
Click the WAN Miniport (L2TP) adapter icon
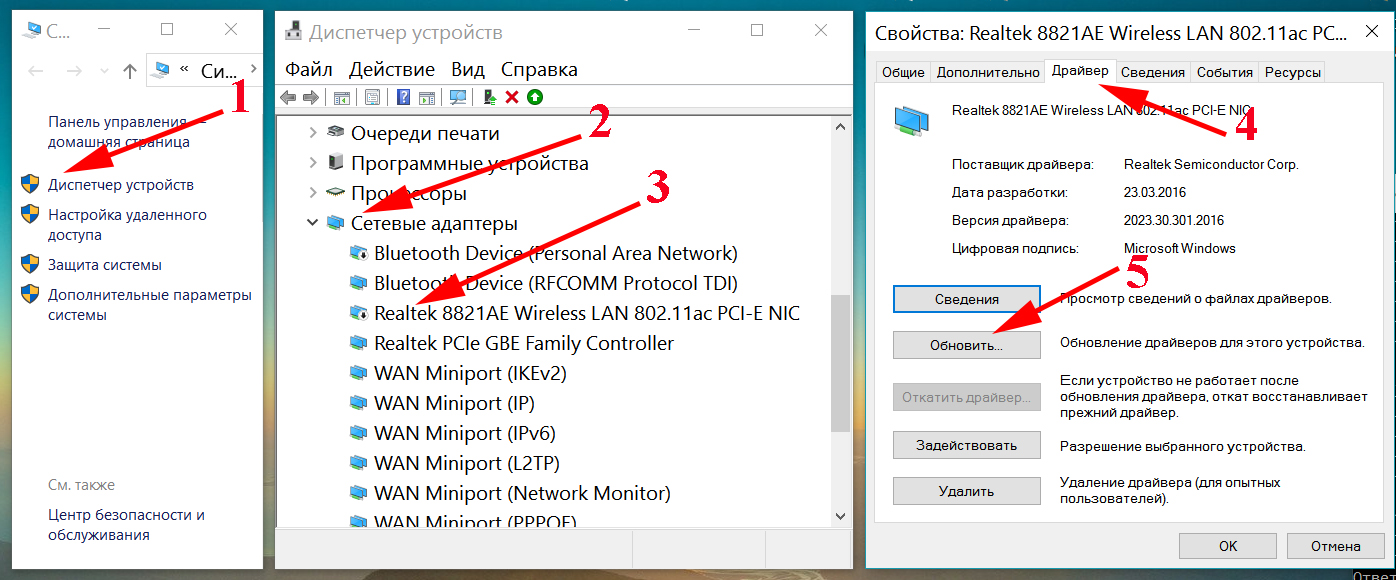click(x=358, y=464)
